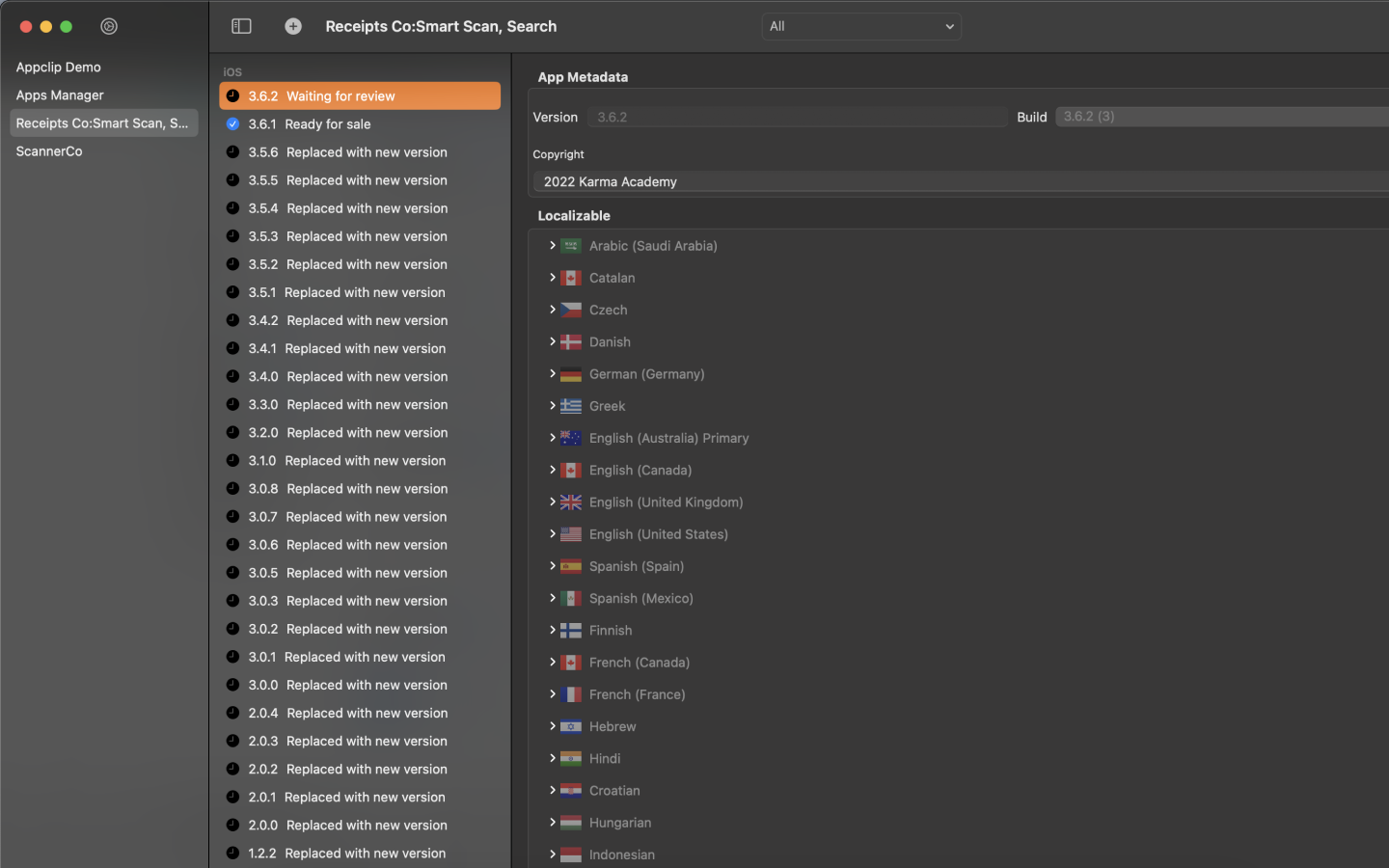Click the Greek language label
1389x868 pixels.
(608, 406)
